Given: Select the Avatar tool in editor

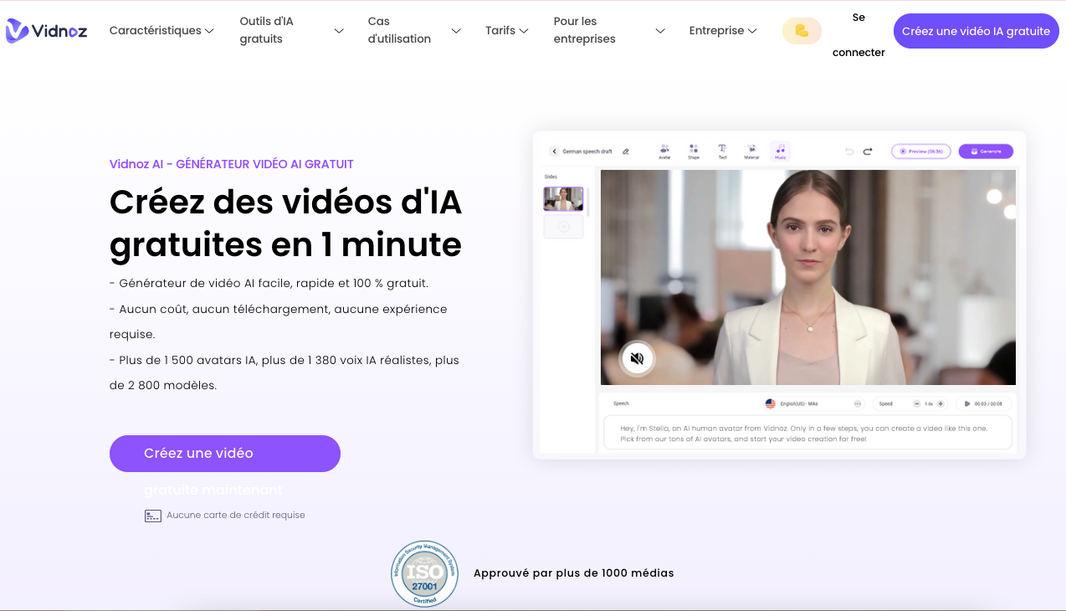Looking at the screenshot, I should (x=664, y=152).
